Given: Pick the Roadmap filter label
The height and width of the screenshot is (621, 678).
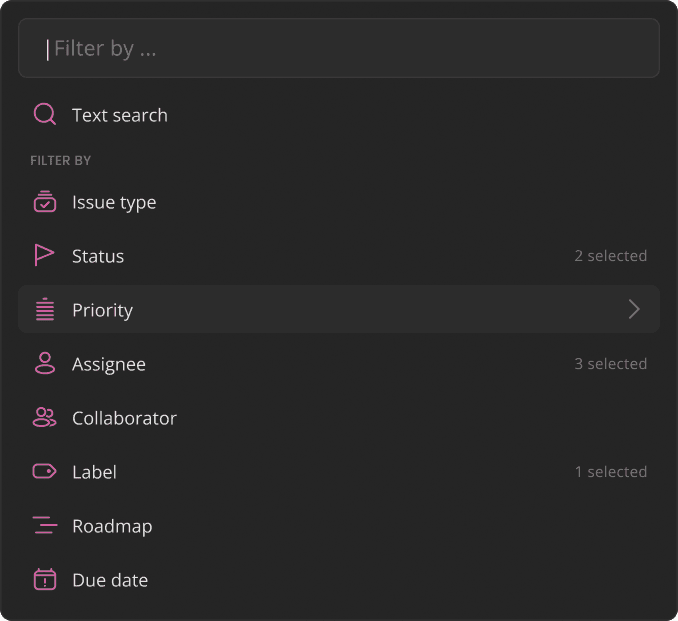Looking at the screenshot, I should tap(112, 526).
